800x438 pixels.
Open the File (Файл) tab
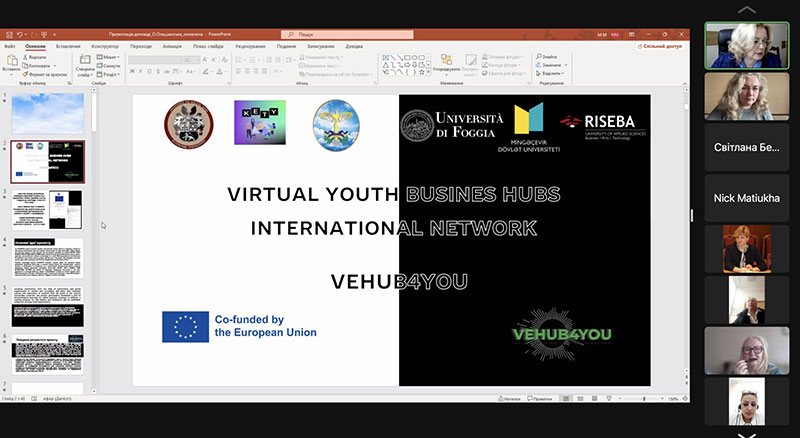pos(10,46)
